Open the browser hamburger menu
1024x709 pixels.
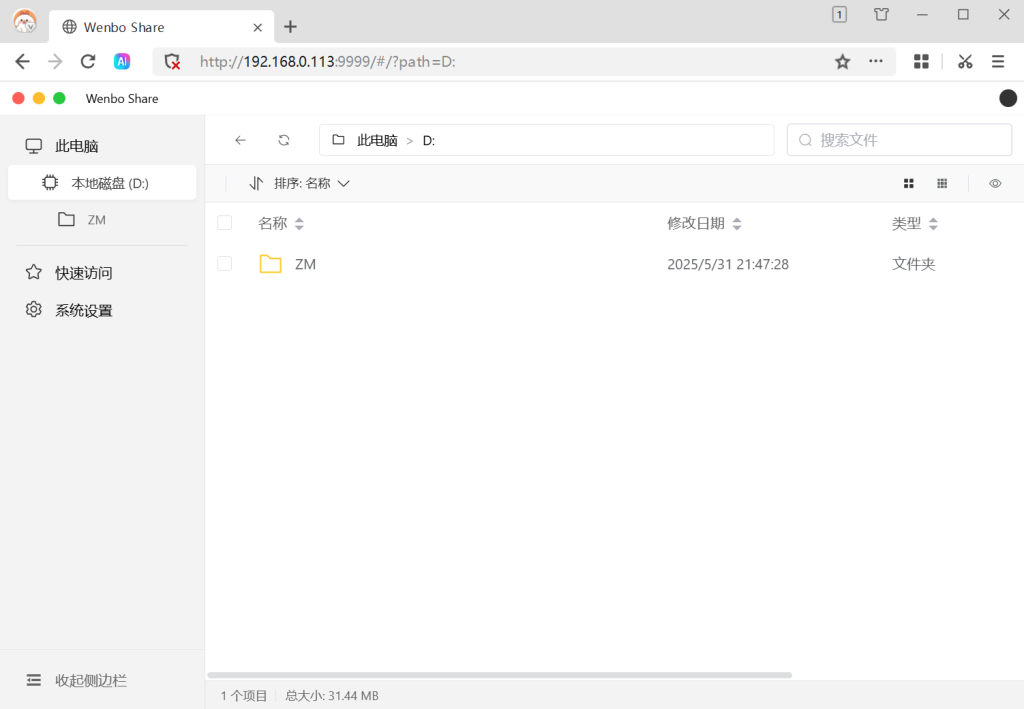coord(998,61)
